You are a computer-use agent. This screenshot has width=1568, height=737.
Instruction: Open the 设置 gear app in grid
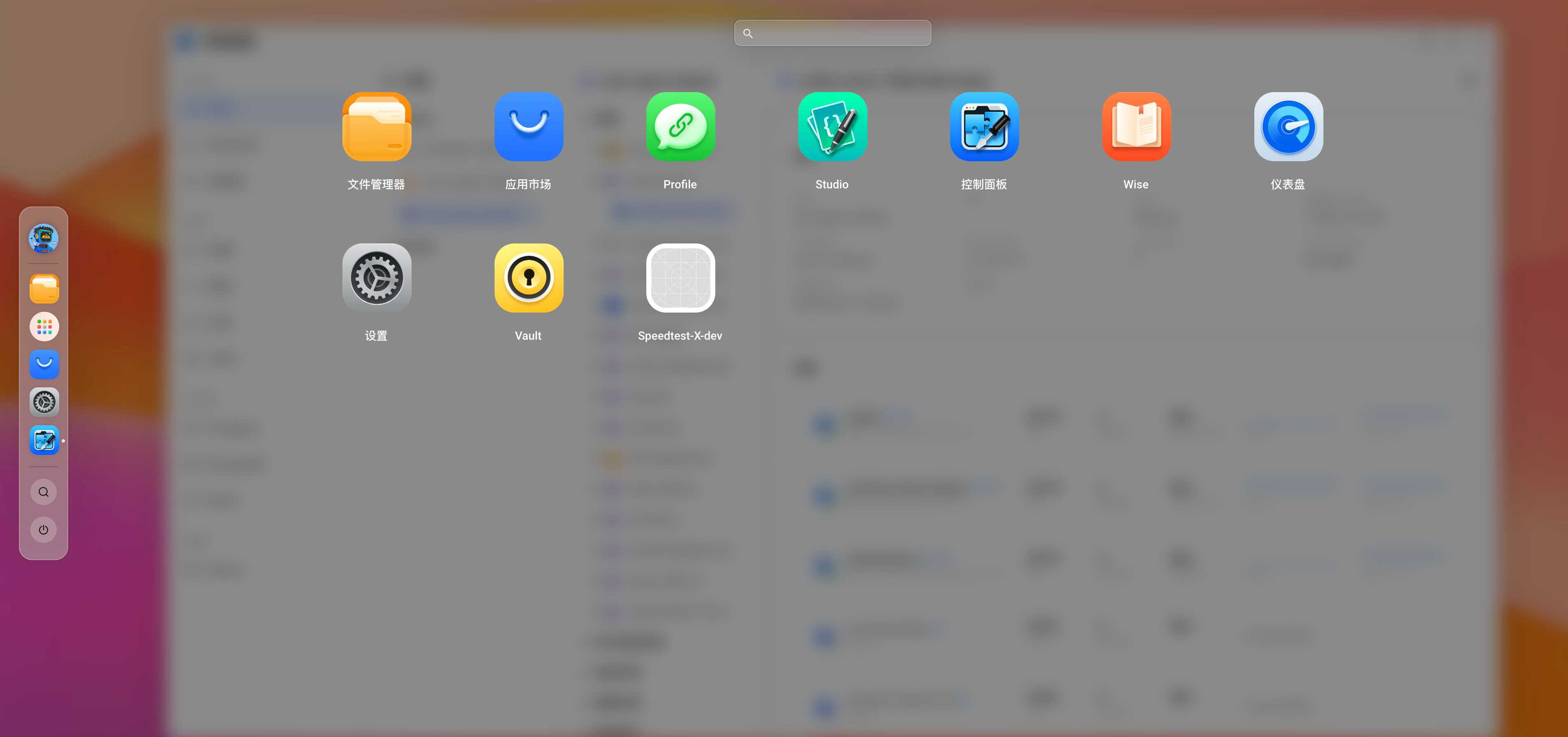tap(376, 278)
